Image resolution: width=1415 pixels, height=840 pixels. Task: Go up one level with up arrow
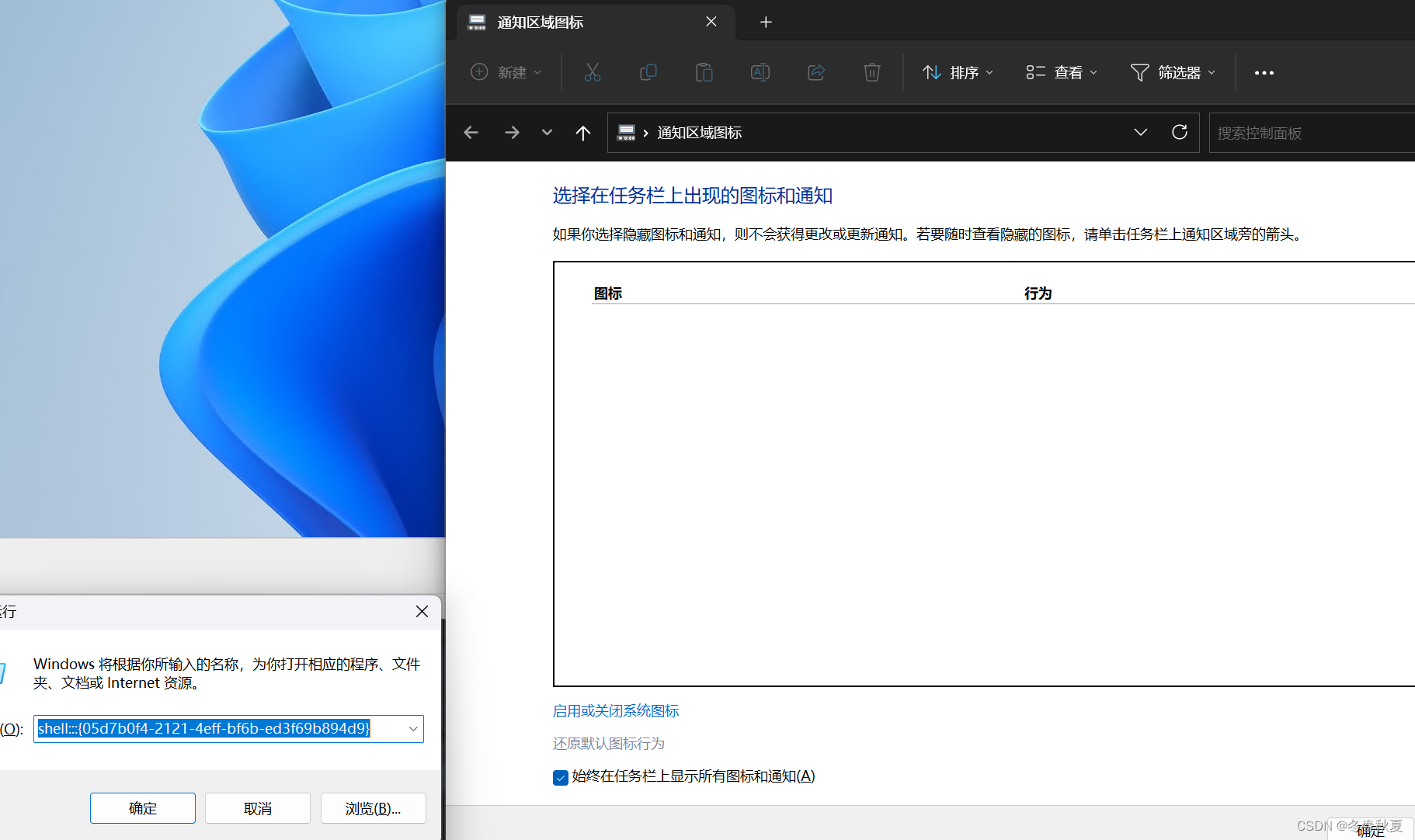[x=583, y=133]
